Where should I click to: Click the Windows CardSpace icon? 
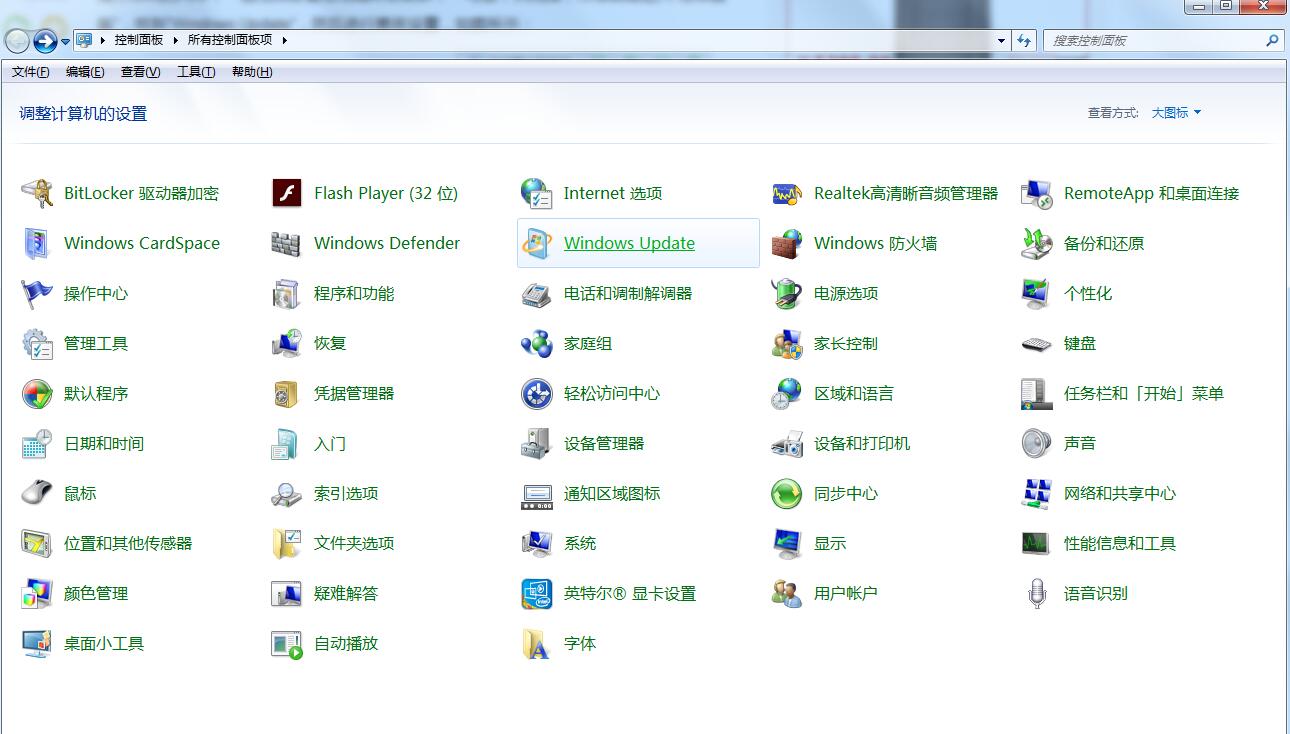[37, 243]
